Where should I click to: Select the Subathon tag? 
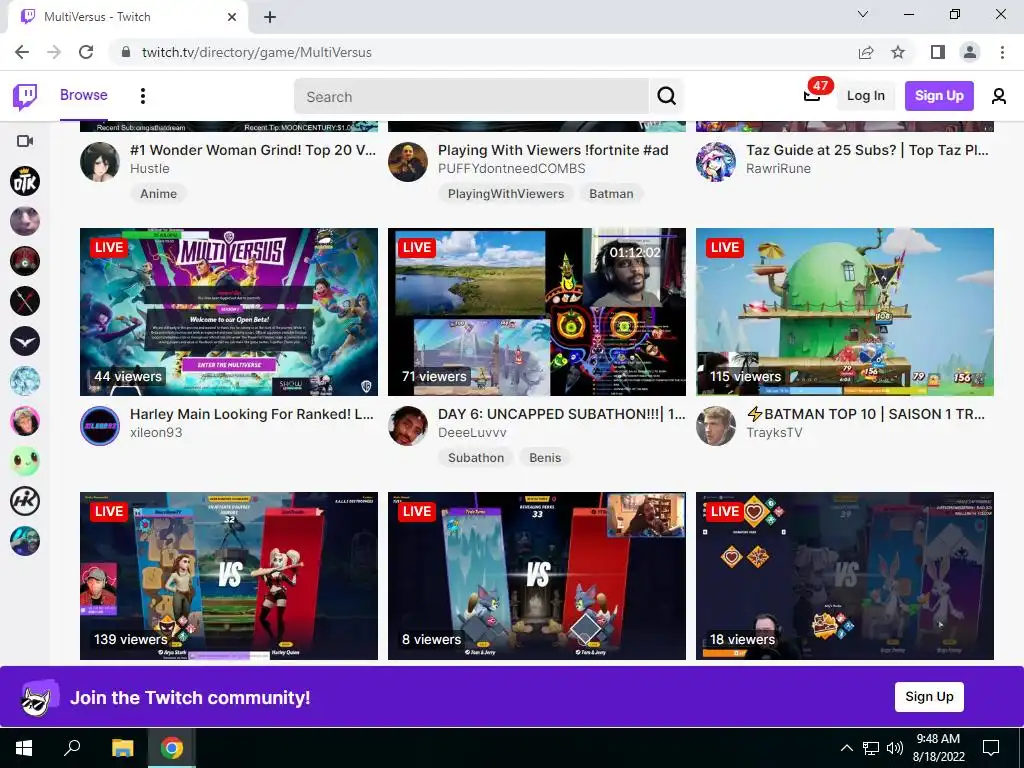(x=476, y=458)
